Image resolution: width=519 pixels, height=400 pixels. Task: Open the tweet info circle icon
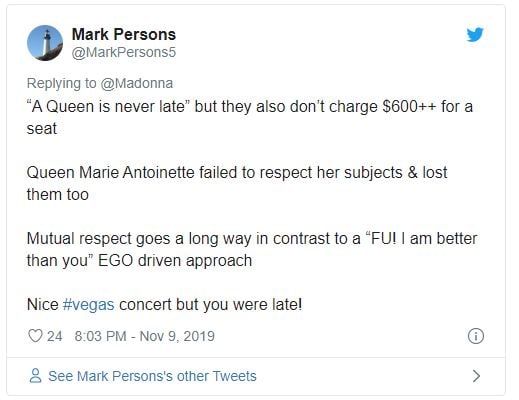[476, 336]
